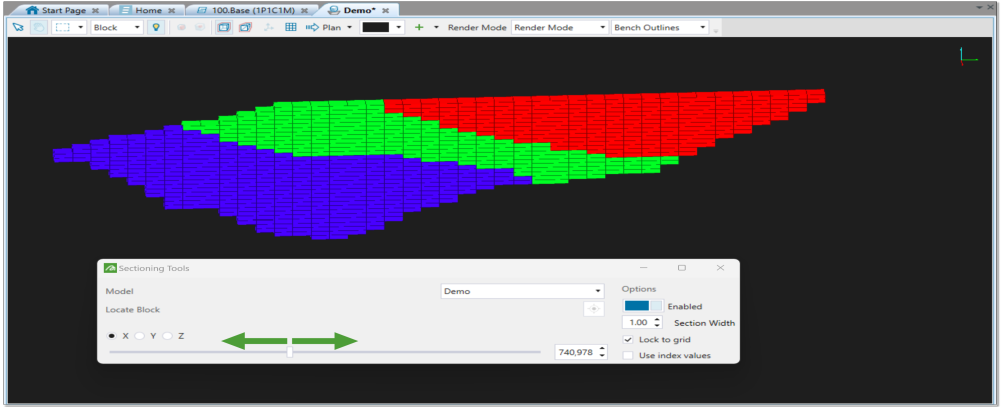Select the Demo* tab
Viewport: 1001px width, 407px height.
click(x=359, y=11)
